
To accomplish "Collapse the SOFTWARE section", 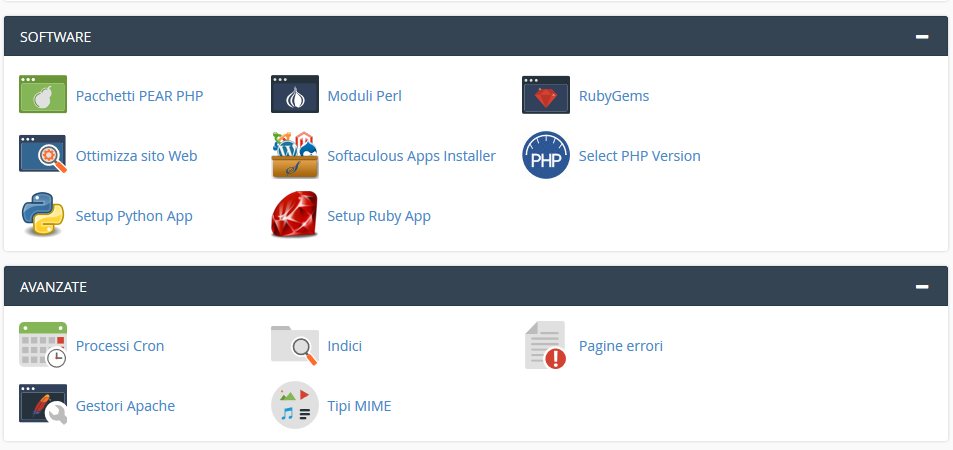I will (x=922, y=37).
